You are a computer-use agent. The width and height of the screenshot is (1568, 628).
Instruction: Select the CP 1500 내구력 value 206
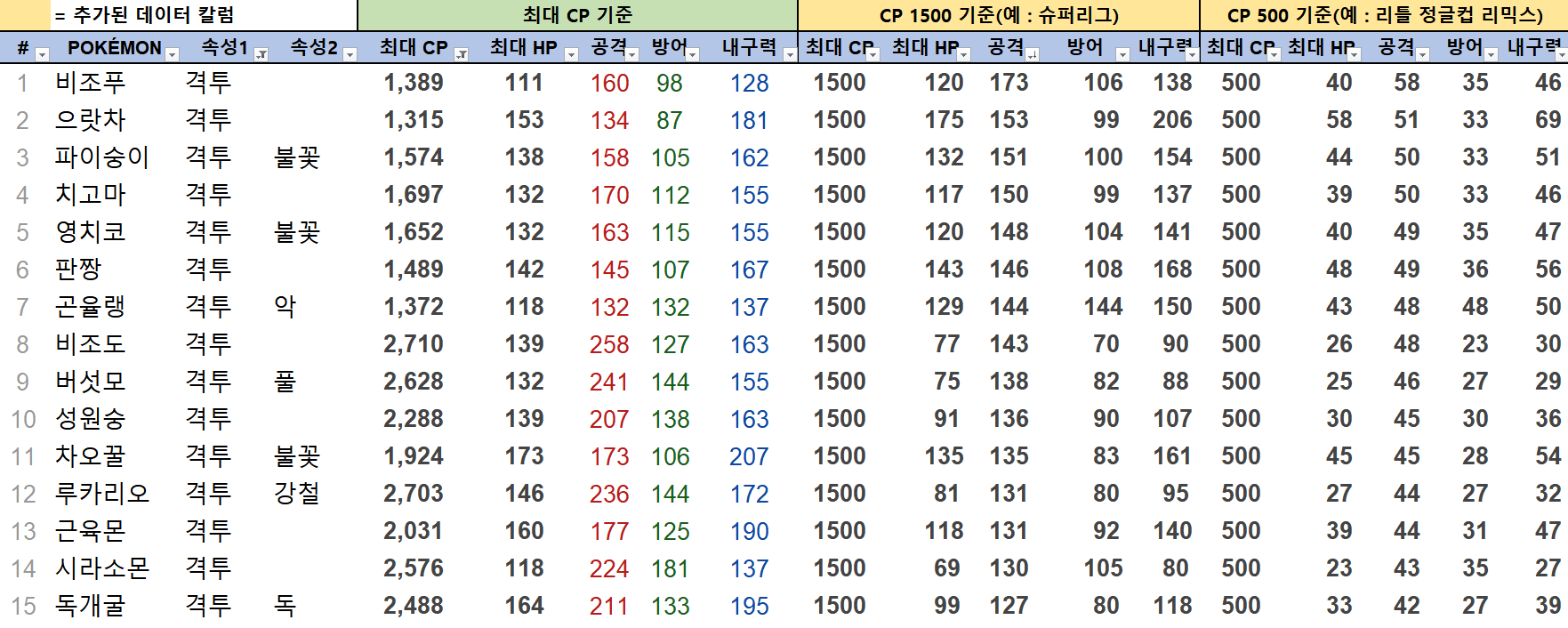[1172, 120]
